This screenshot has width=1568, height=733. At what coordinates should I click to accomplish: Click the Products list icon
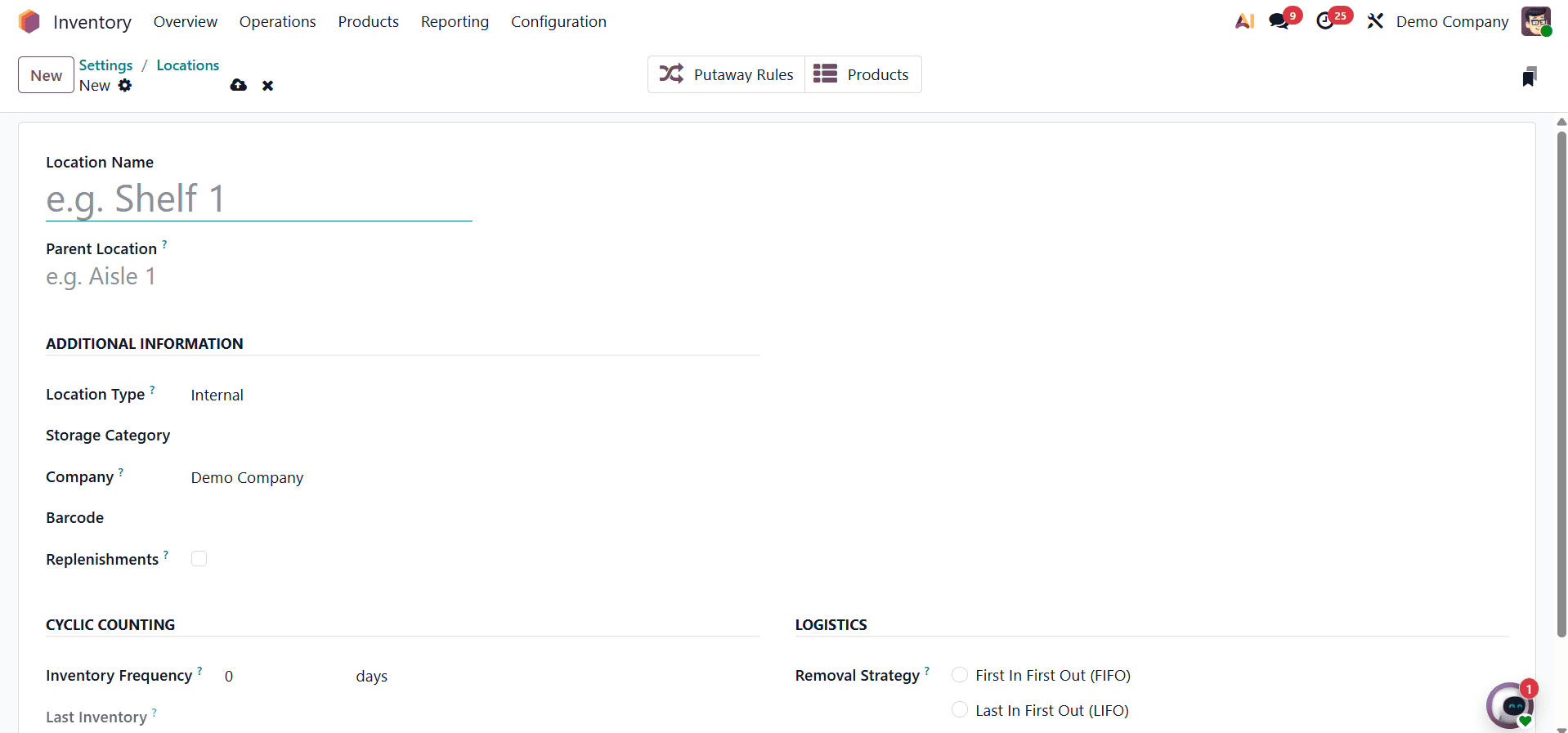coord(825,74)
